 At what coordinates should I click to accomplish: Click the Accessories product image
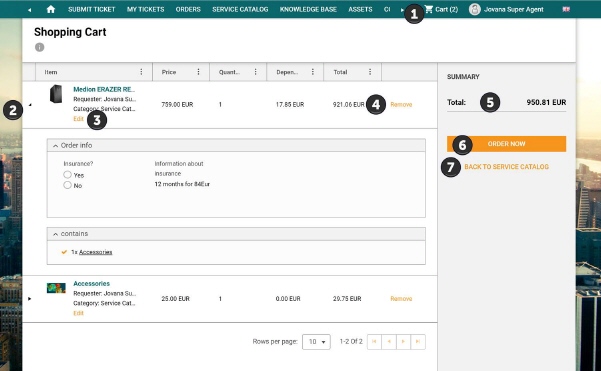pyautogui.click(x=56, y=288)
